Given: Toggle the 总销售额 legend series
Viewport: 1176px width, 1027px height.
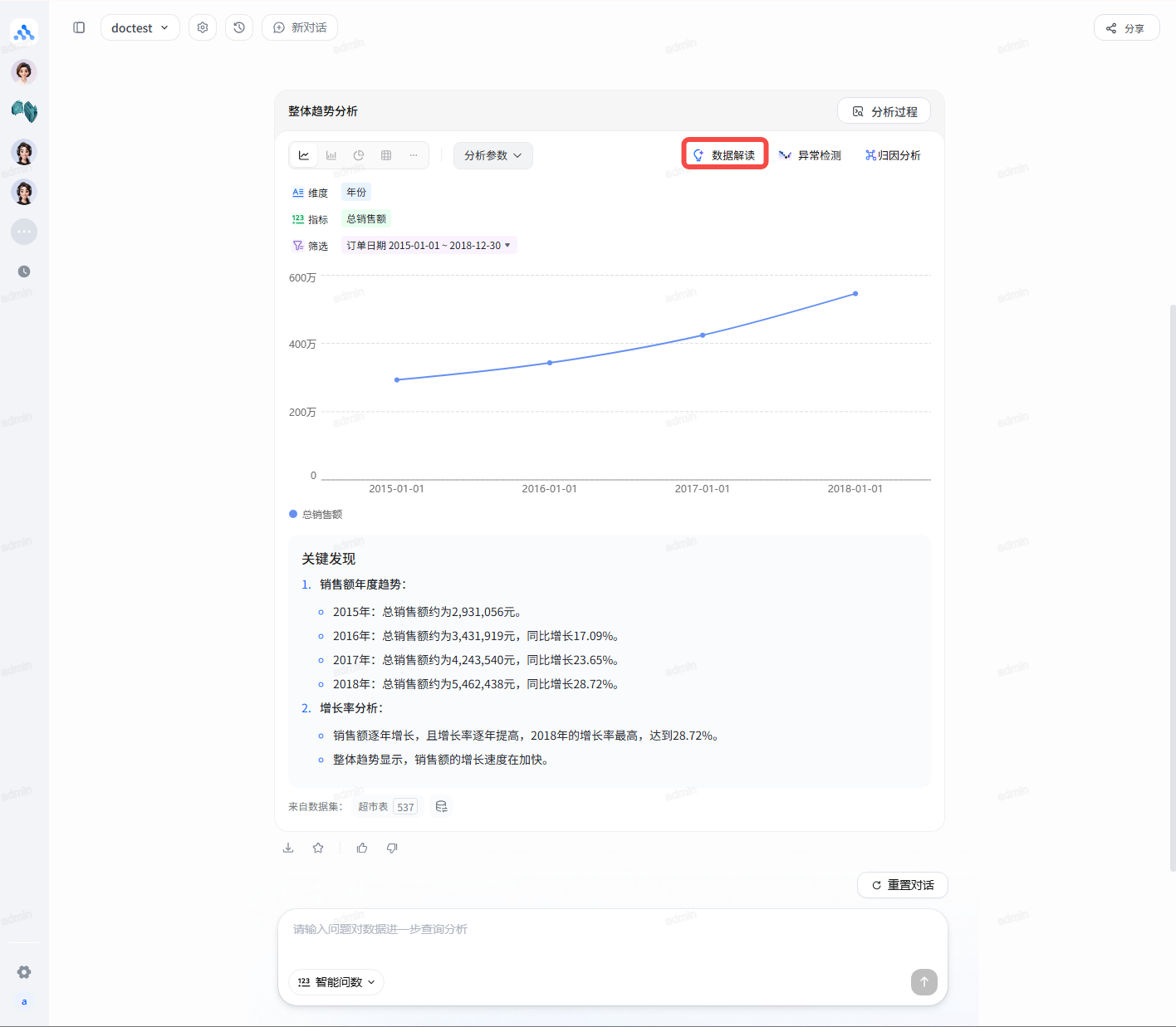Looking at the screenshot, I should point(316,515).
